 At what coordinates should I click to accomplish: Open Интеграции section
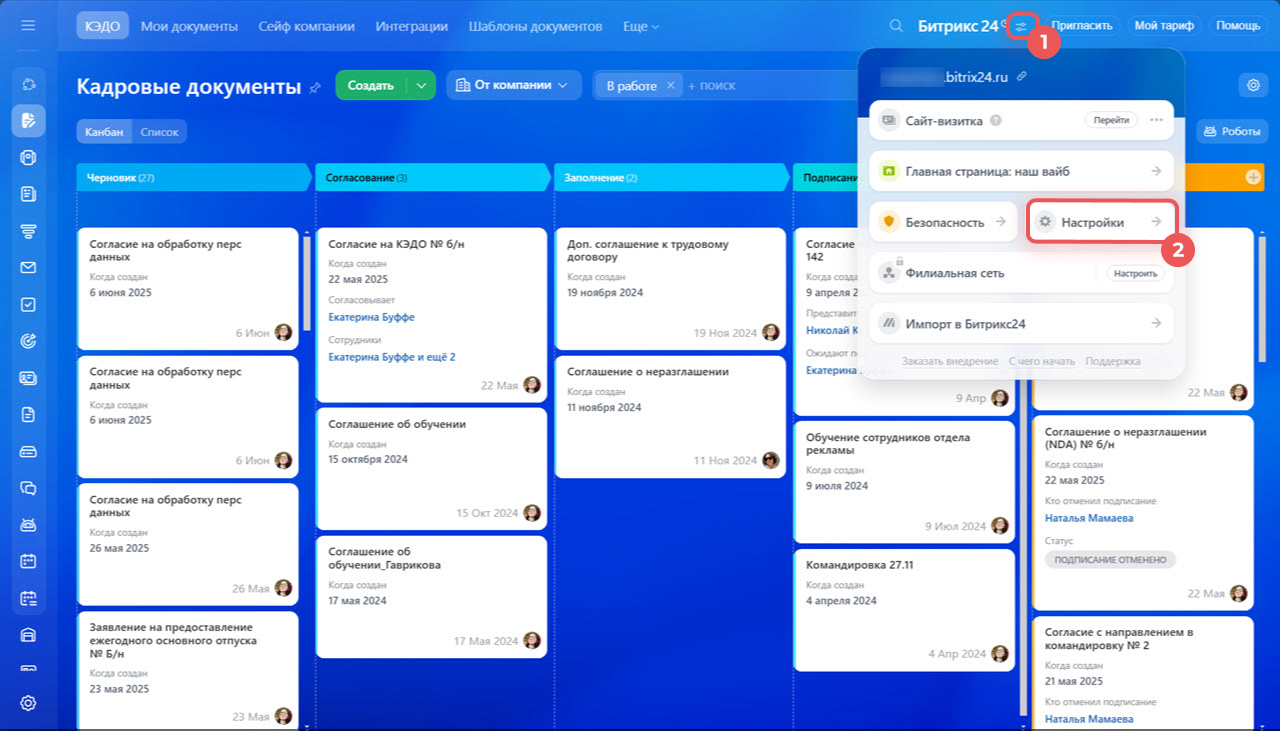click(x=412, y=26)
